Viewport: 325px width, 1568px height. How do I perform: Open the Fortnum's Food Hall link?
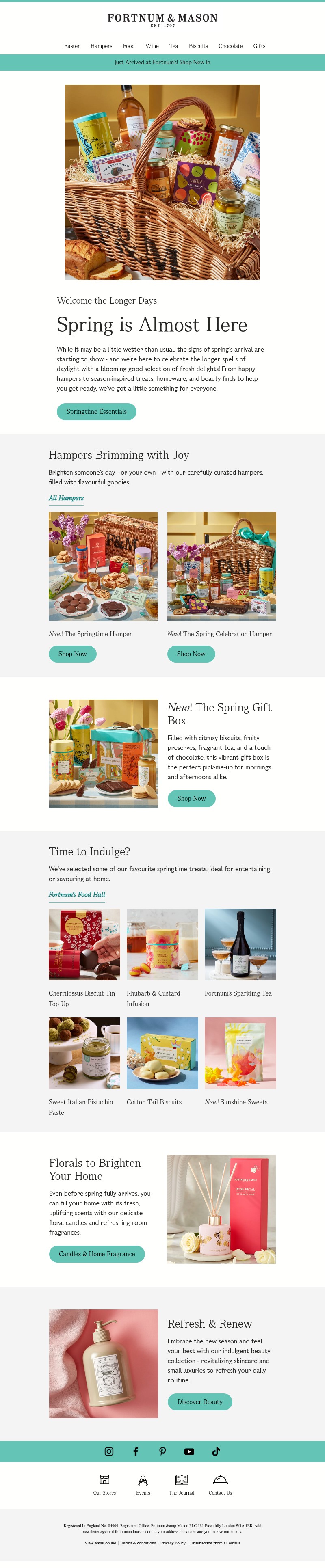(77, 895)
